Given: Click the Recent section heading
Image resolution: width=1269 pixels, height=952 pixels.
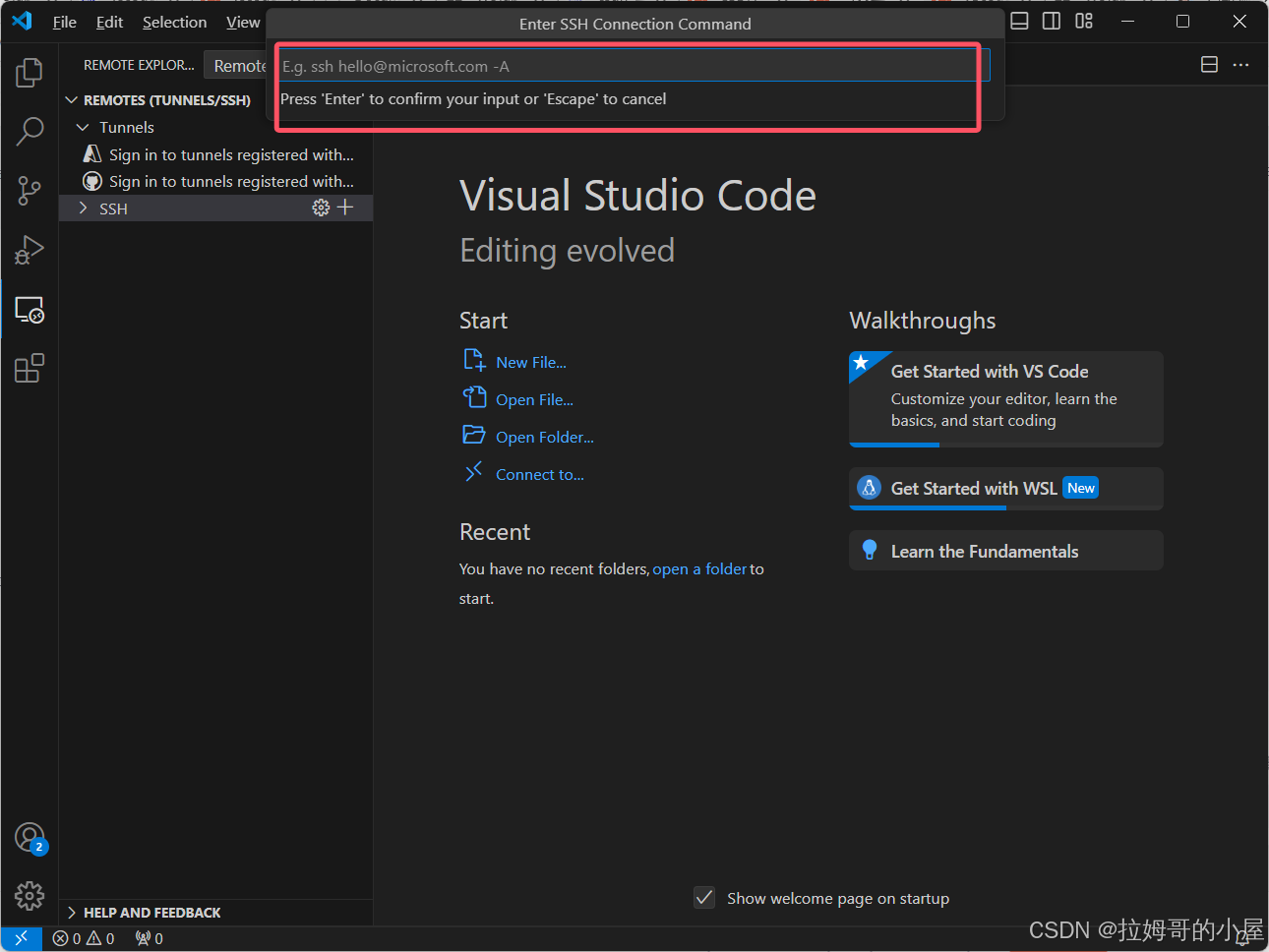Looking at the screenshot, I should 495,532.
